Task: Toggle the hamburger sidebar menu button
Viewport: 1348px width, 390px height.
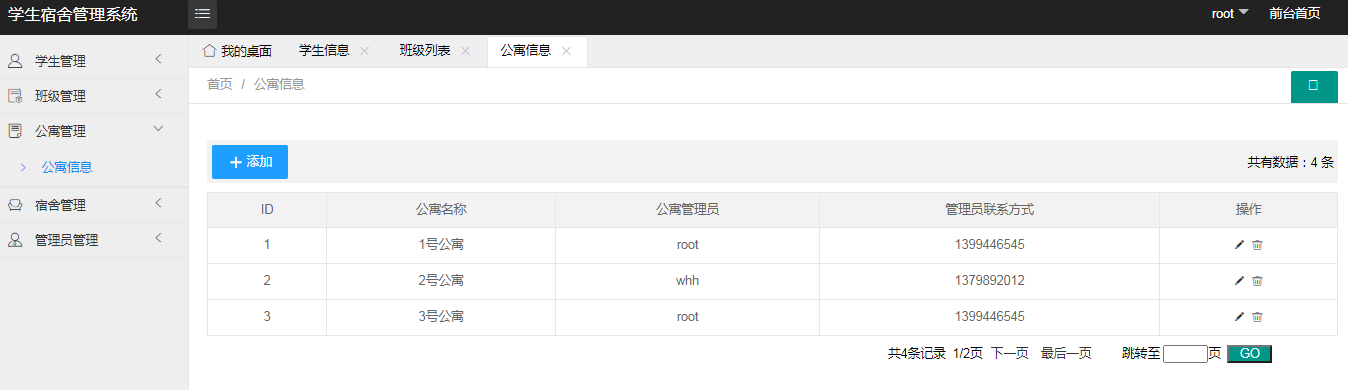Action: [x=202, y=14]
